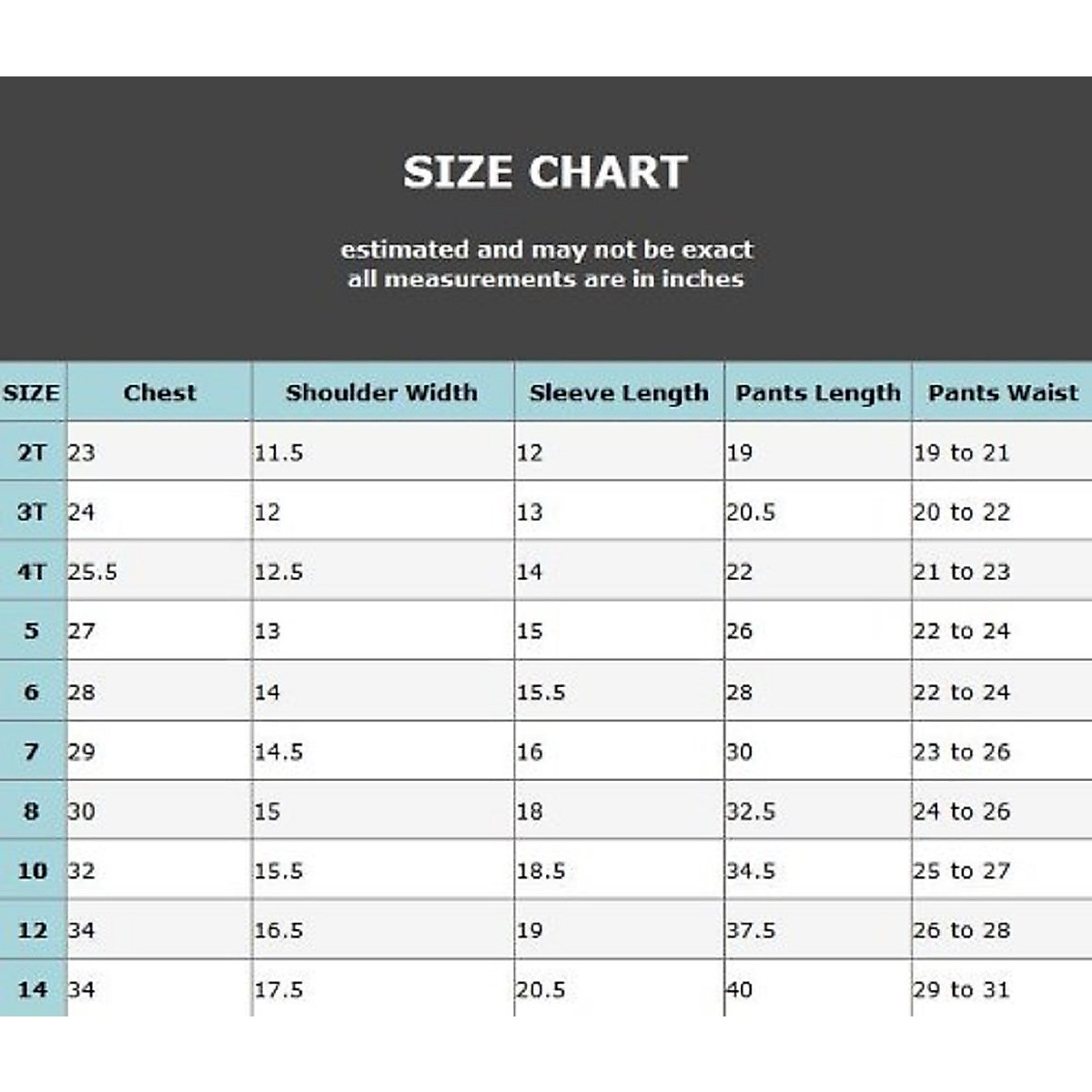Image resolution: width=1092 pixels, height=1092 pixels.
Task: Click pants length value 32.5
Action: pyautogui.click(x=751, y=811)
